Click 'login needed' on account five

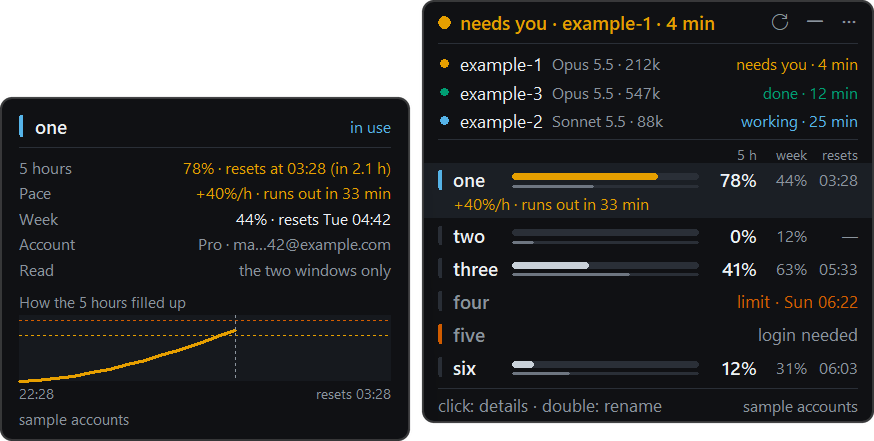pyautogui.click(x=808, y=335)
